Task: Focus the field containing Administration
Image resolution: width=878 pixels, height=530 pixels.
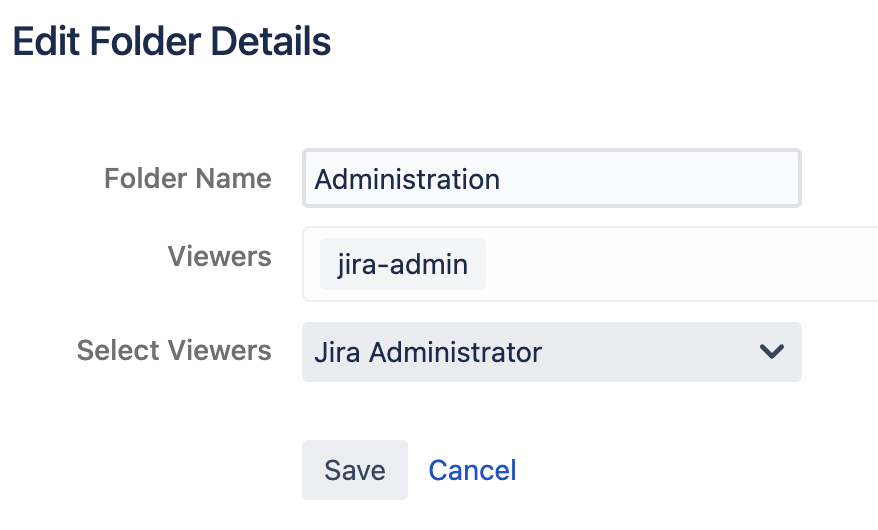Action: (551, 179)
